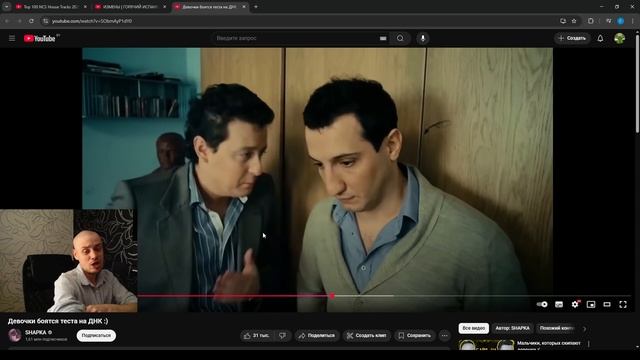
Task: Toggle theater mode view
Action: (x=607, y=304)
